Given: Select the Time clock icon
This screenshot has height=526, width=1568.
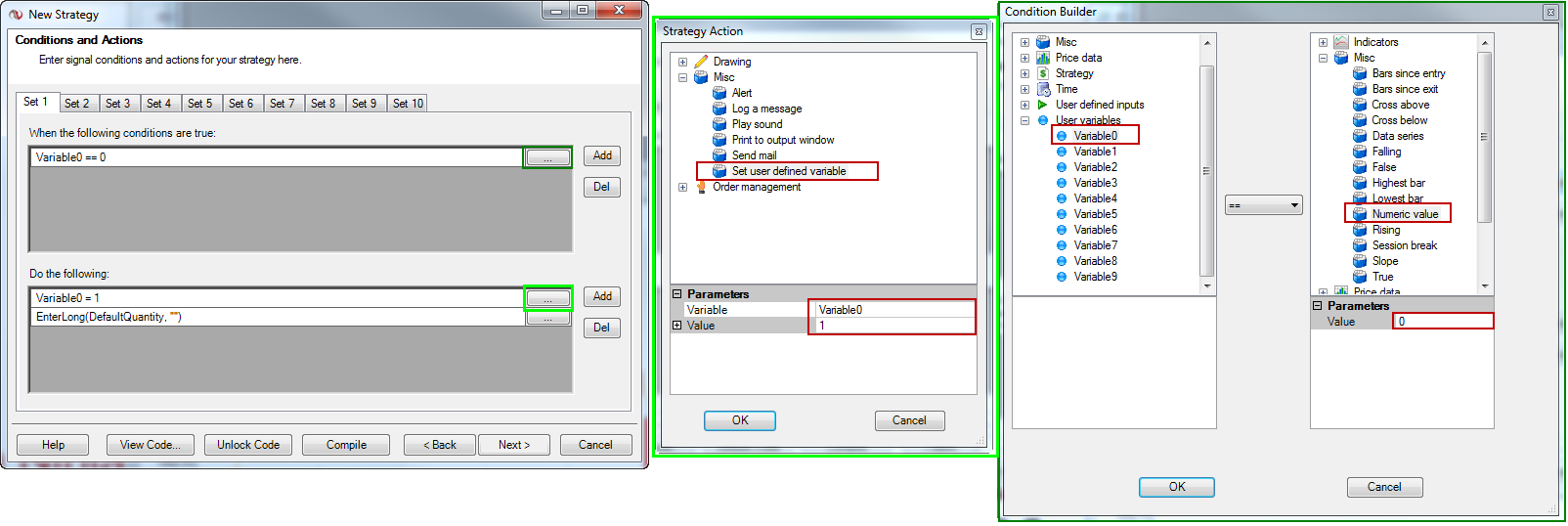Looking at the screenshot, I should coord(1043,89).
